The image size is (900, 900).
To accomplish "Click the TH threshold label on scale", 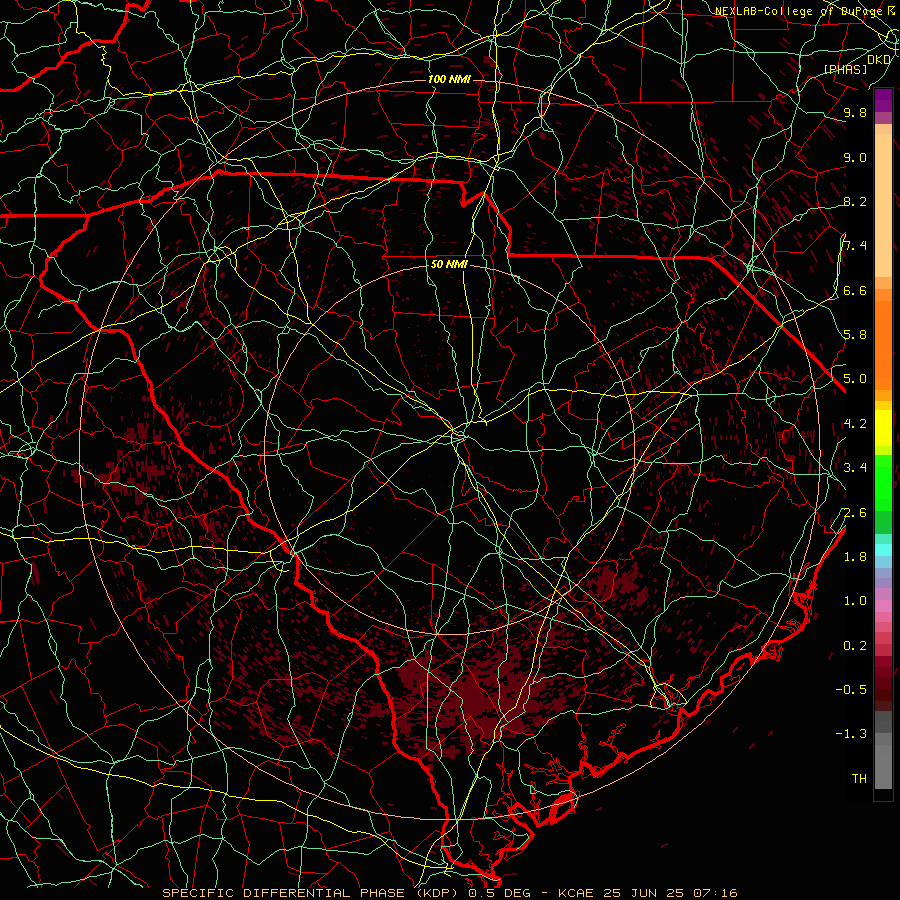I will click(x=859, y=778).
